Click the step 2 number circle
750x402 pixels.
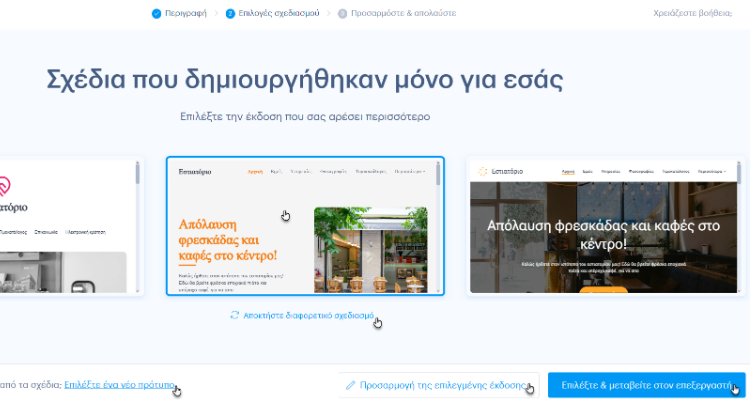click(x=230, y=14)
